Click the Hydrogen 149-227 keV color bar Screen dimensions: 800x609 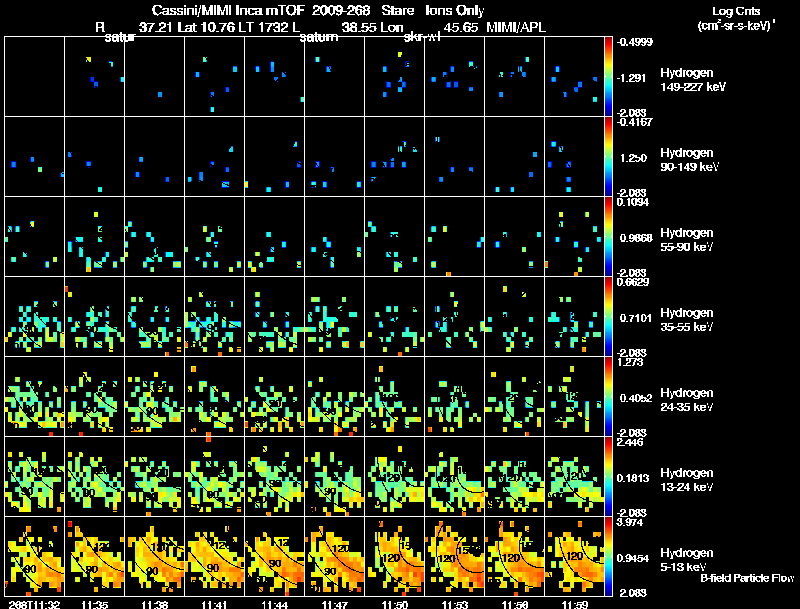[608, 77]
